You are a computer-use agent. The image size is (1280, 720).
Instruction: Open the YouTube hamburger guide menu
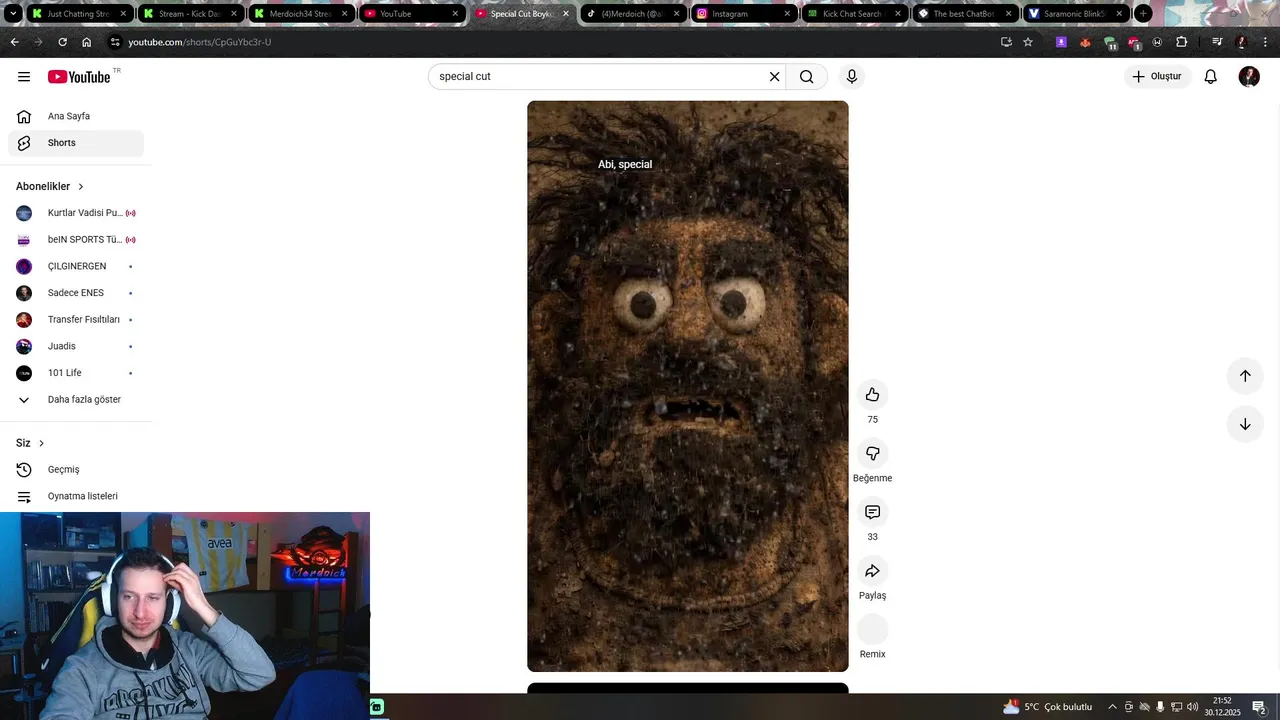(24, 77)
